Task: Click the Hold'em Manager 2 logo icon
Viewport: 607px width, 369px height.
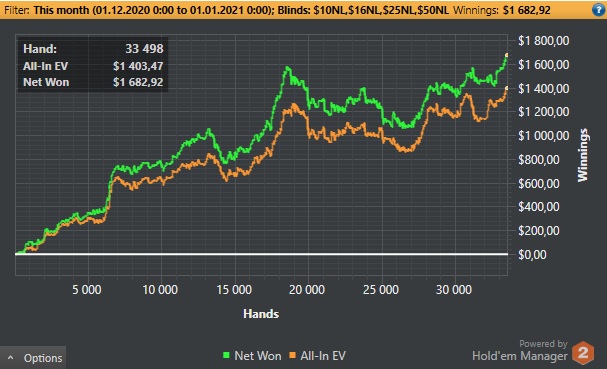Action: [x=583, y=353]
